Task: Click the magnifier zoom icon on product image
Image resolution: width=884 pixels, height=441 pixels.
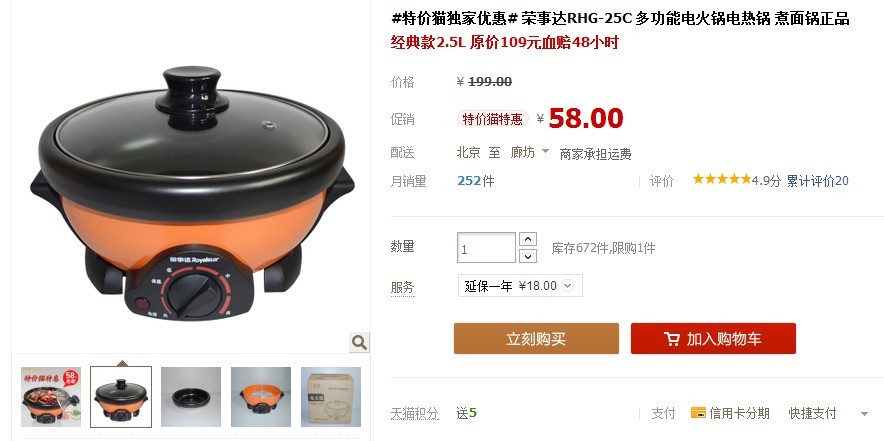Action: point(359,342)
